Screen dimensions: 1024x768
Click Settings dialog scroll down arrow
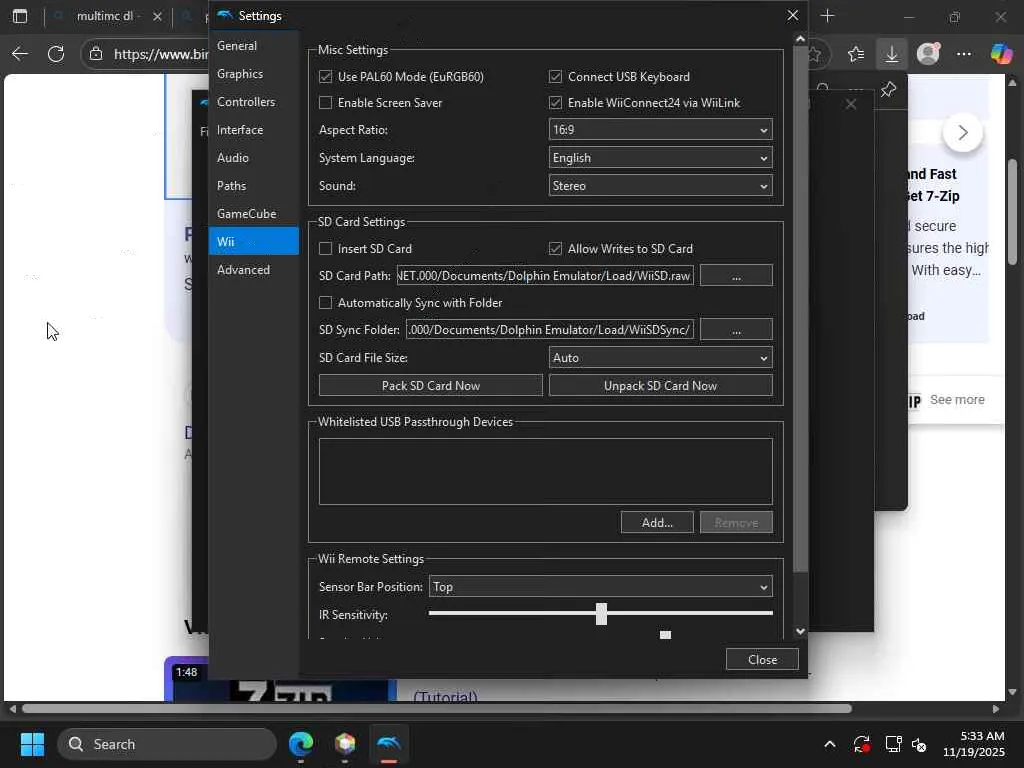[801, 632]
